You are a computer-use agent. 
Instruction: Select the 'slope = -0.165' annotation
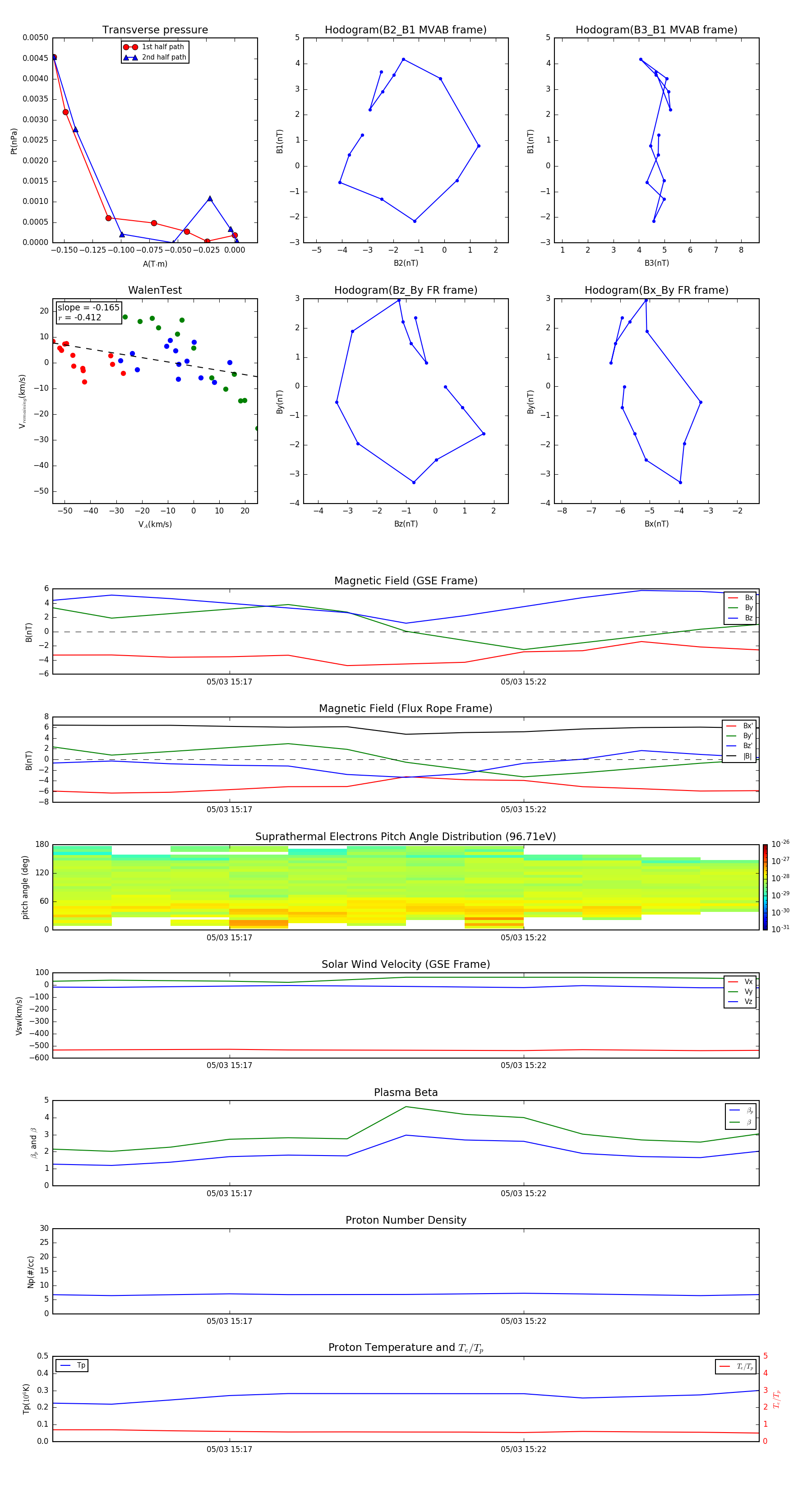click(x=88, y=308)
